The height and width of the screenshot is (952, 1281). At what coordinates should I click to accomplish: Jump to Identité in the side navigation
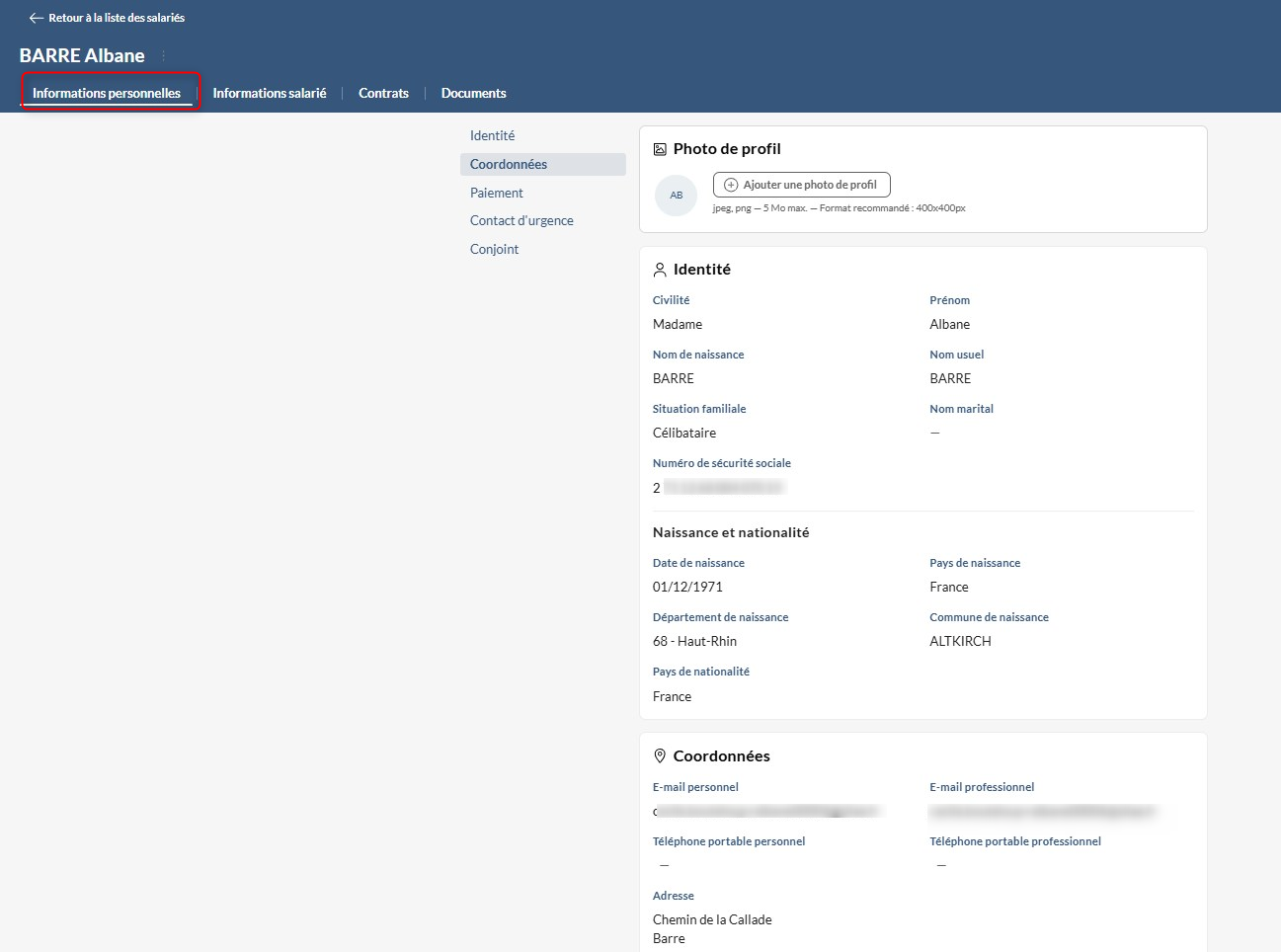pyautogui.click(x=492, y=135)
